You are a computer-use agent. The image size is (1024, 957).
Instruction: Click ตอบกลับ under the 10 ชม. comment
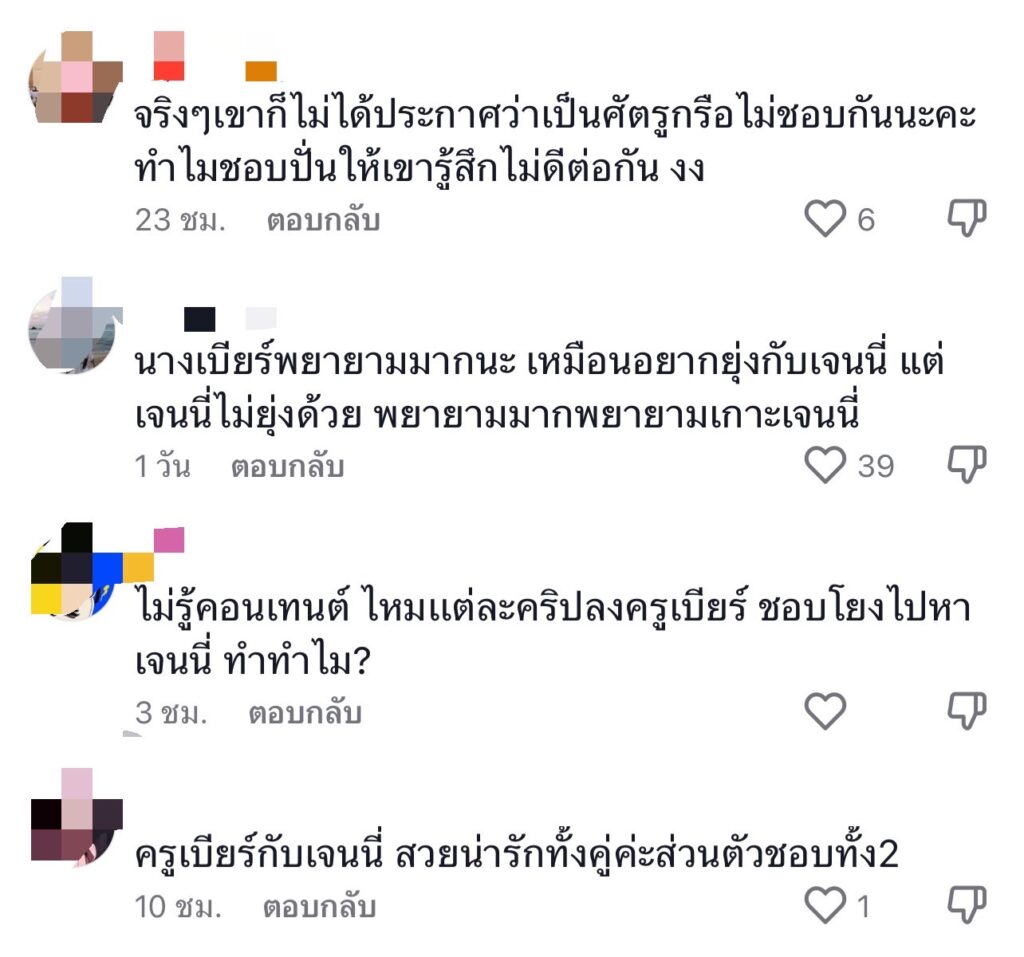coord(319,907)
